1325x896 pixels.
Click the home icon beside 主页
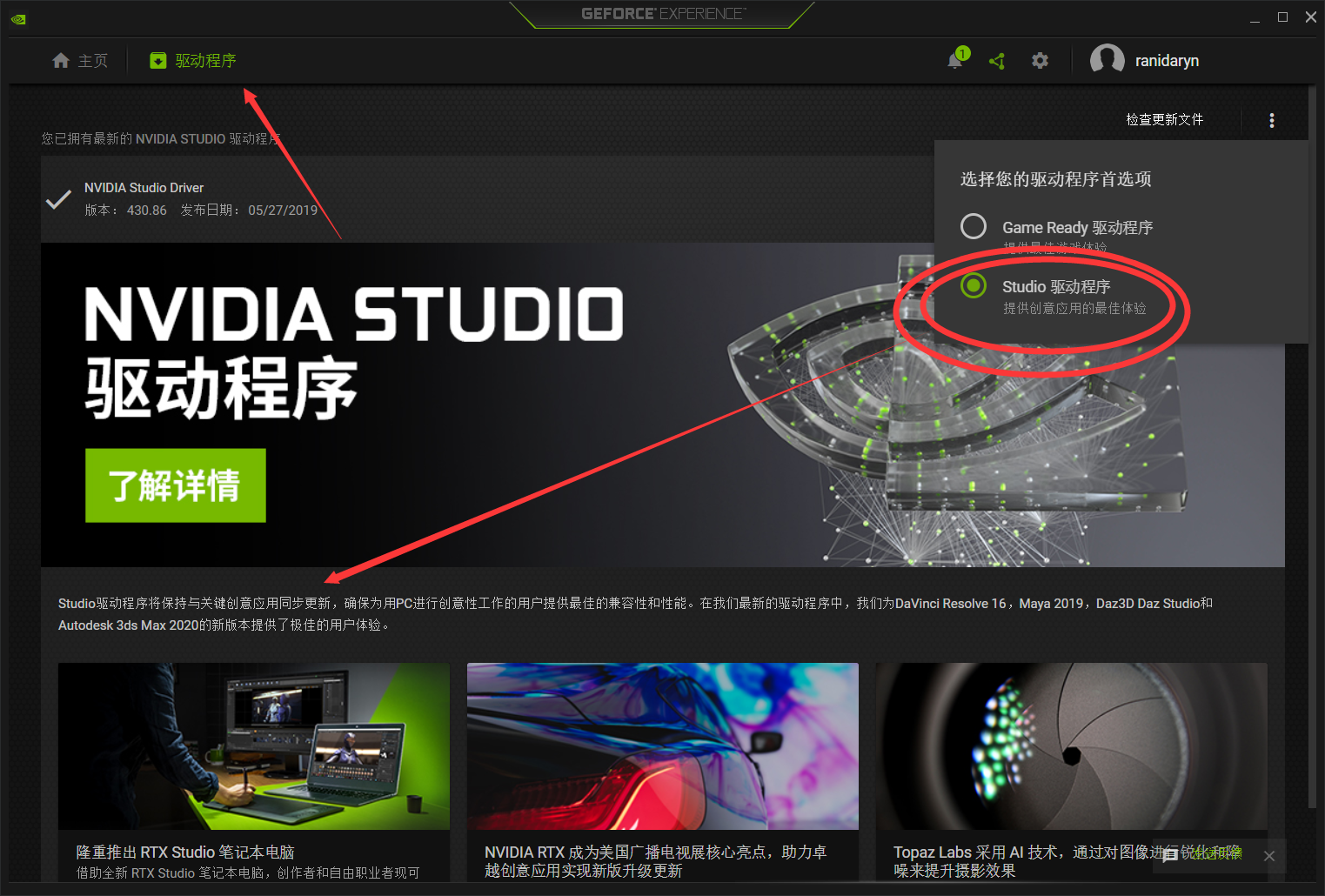click(x=60, y=60)
